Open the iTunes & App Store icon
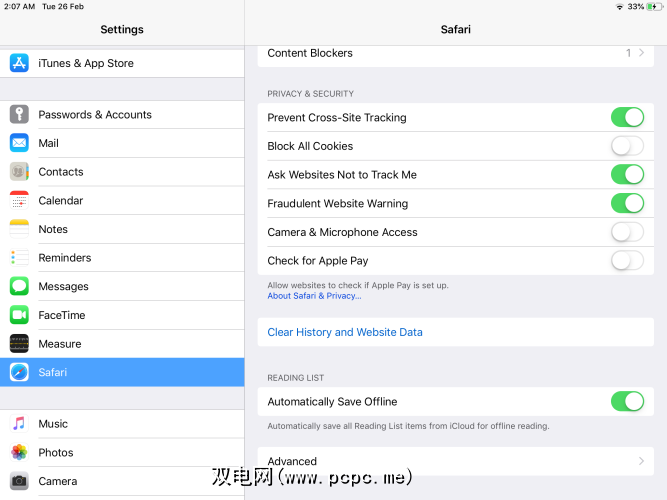The image size is (667, 500). click(20, 63)
